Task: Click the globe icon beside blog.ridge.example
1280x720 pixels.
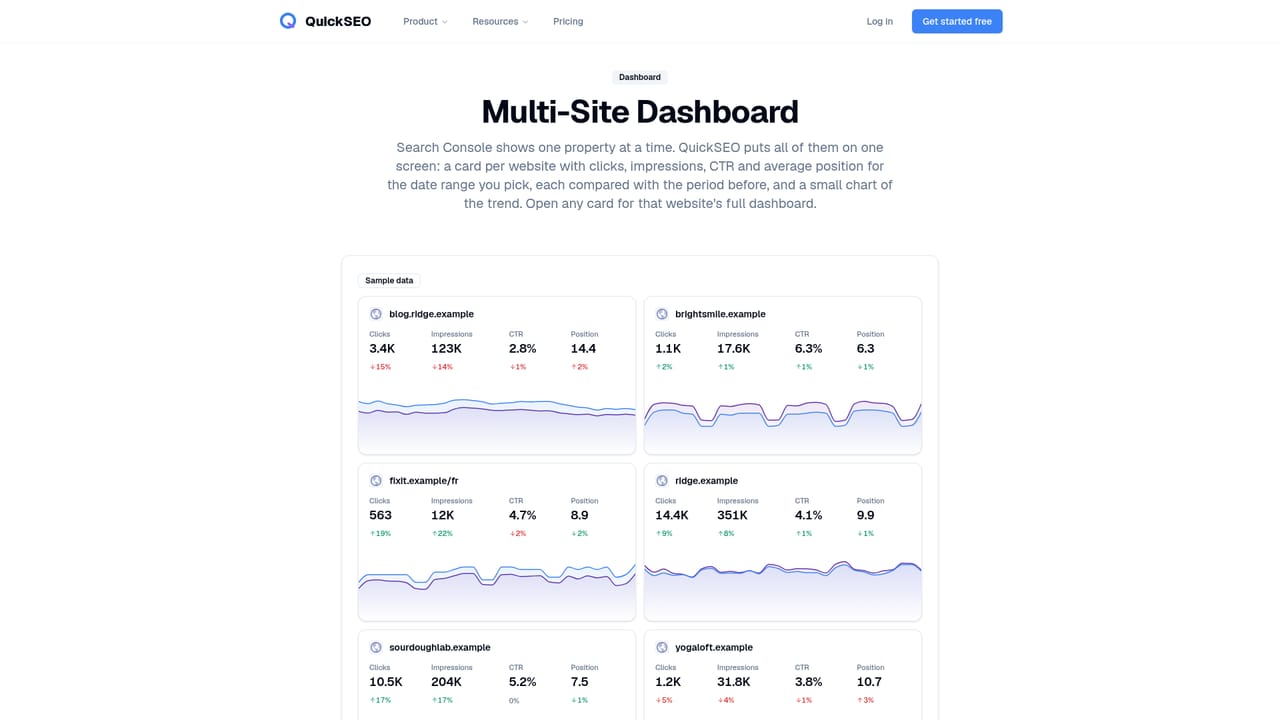Action: tap(376, 314)
